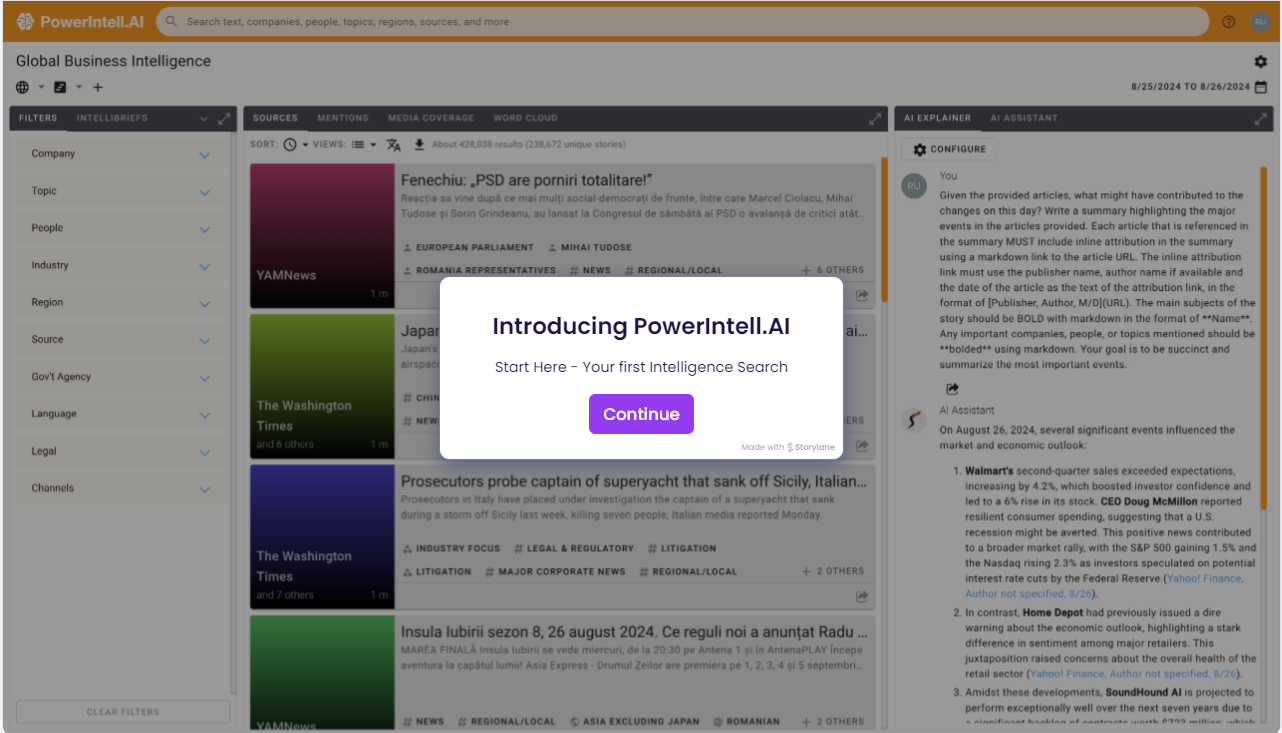
Task: Click the Industry Focus tag
Action: 451,548
